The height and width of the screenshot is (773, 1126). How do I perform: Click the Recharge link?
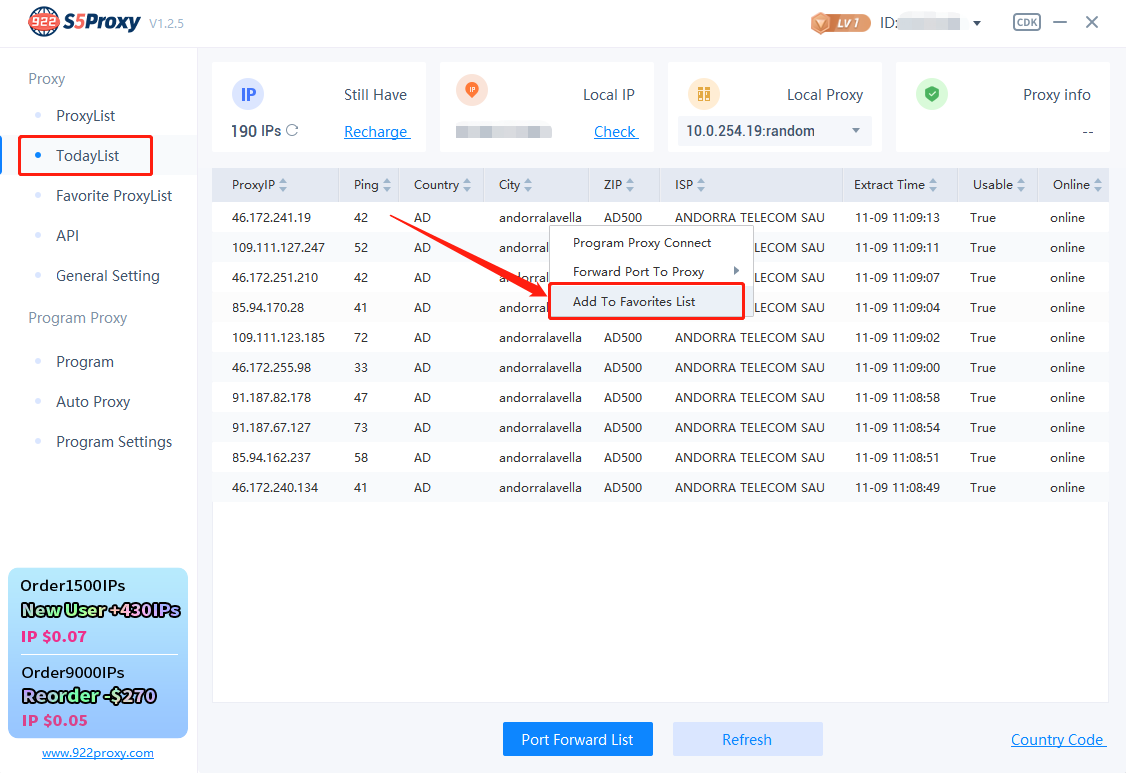click(x=376, y=131)
